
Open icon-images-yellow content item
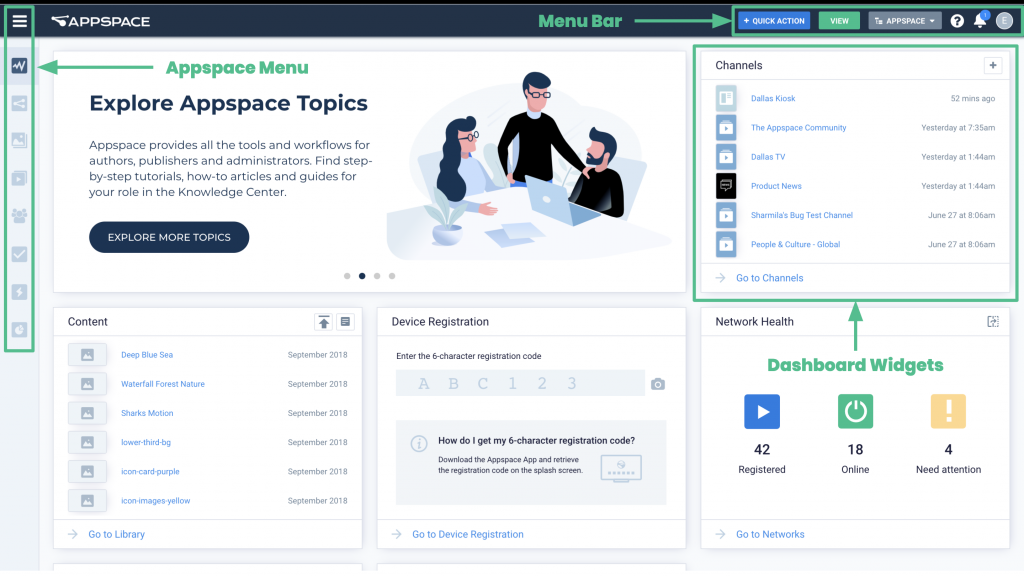coord(155,501)
